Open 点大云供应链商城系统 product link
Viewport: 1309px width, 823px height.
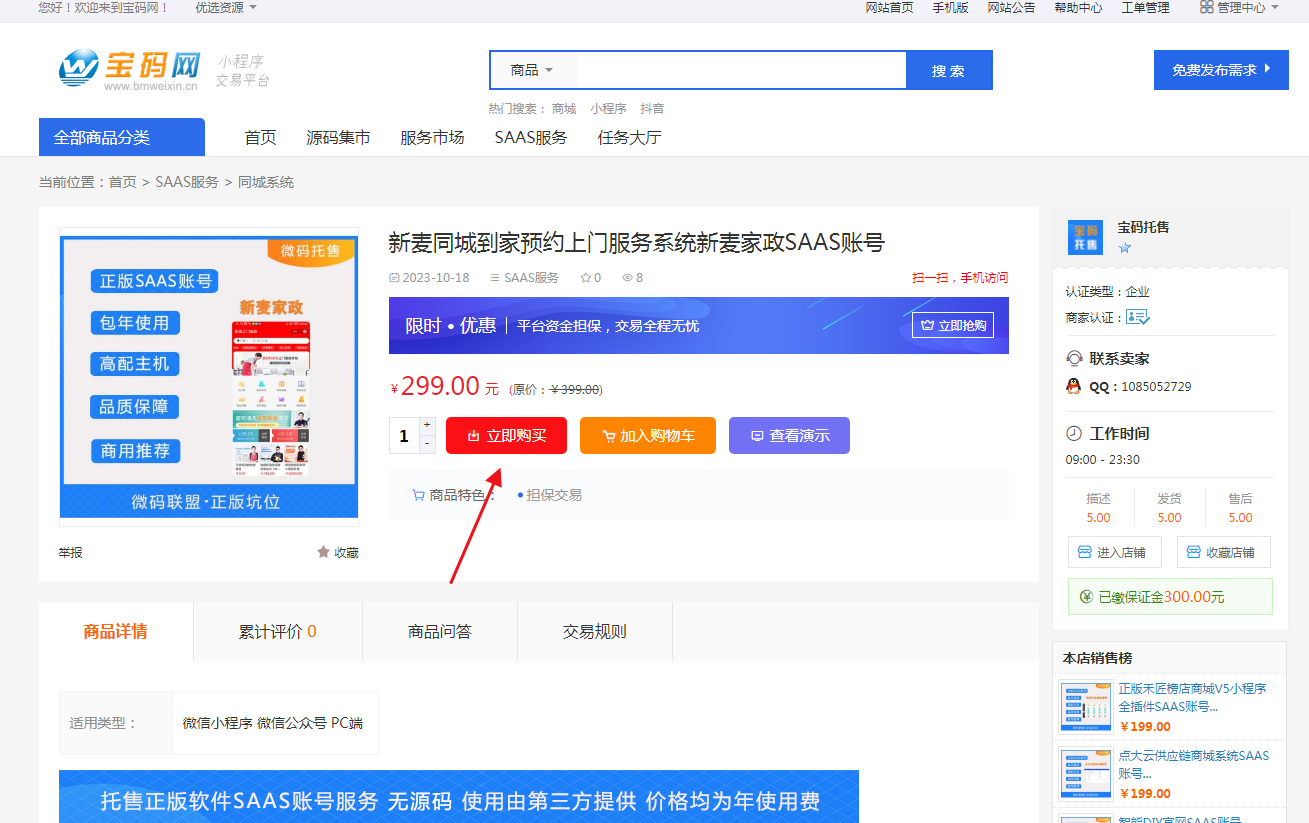tap(1193, 764)
